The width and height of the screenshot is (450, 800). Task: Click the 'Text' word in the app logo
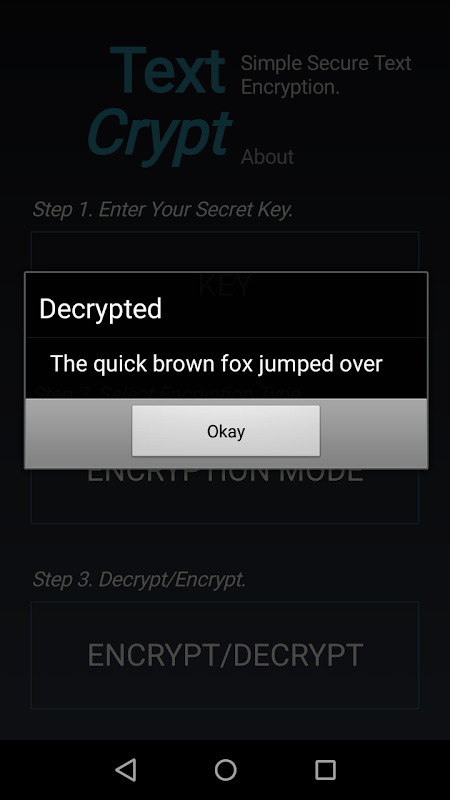point(168,71)
